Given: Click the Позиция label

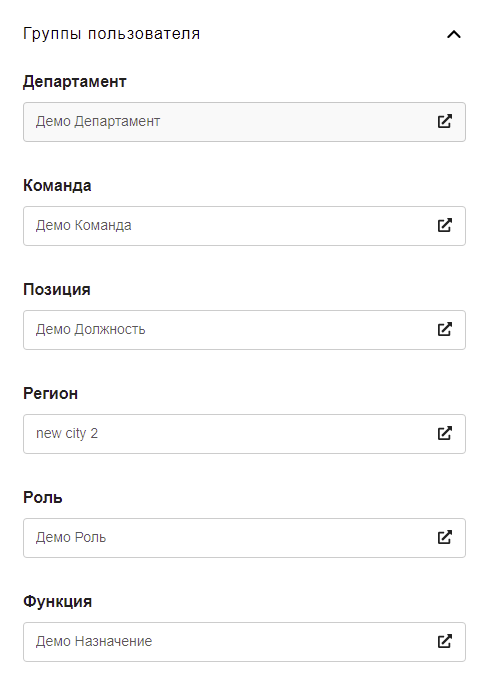Looking at the screenshot, I should pyautogui.click(x=57, y=289).
